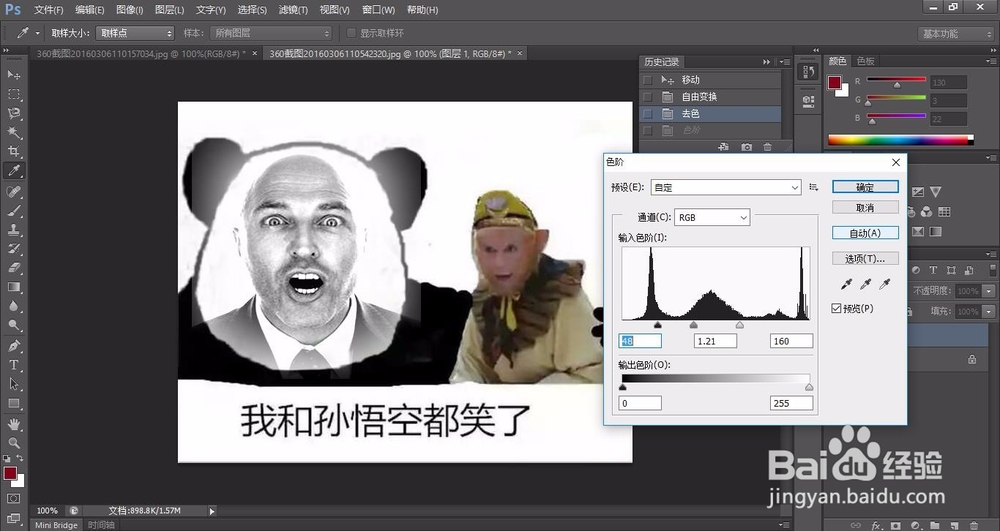Cancel the Levels dialog
Screen dimensions: 1000x531
click(865, 207)
